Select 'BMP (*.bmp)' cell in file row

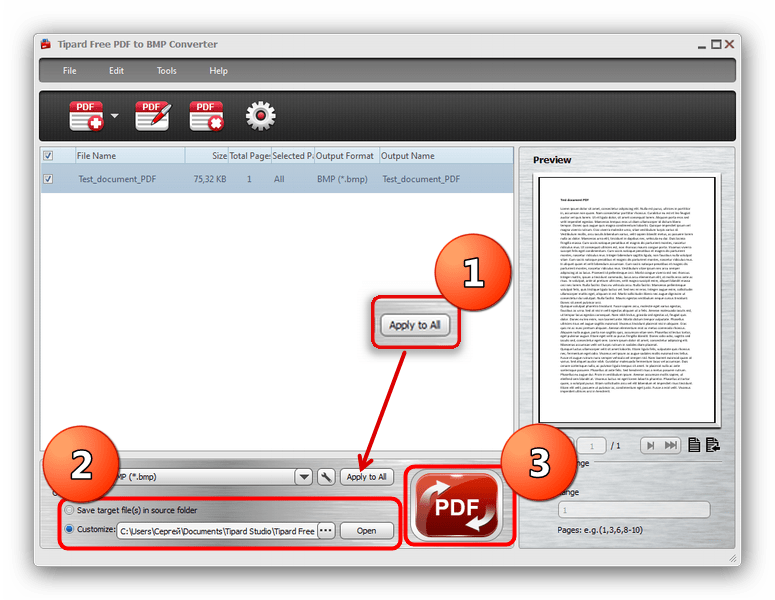342,179
